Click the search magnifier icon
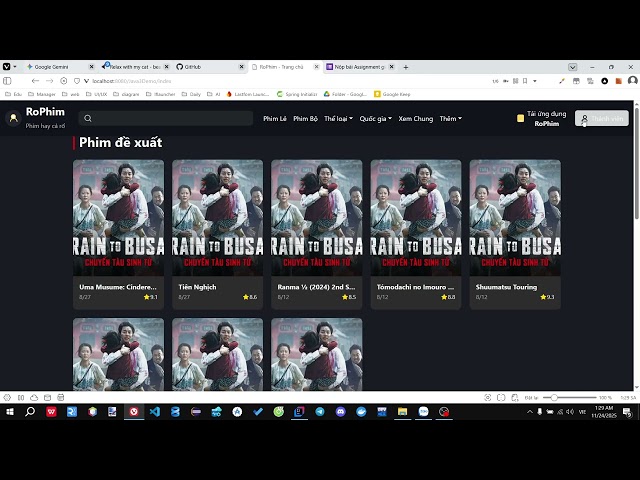Image resolution: width=640 pixels, height=480 pixels. click(88, 118)
